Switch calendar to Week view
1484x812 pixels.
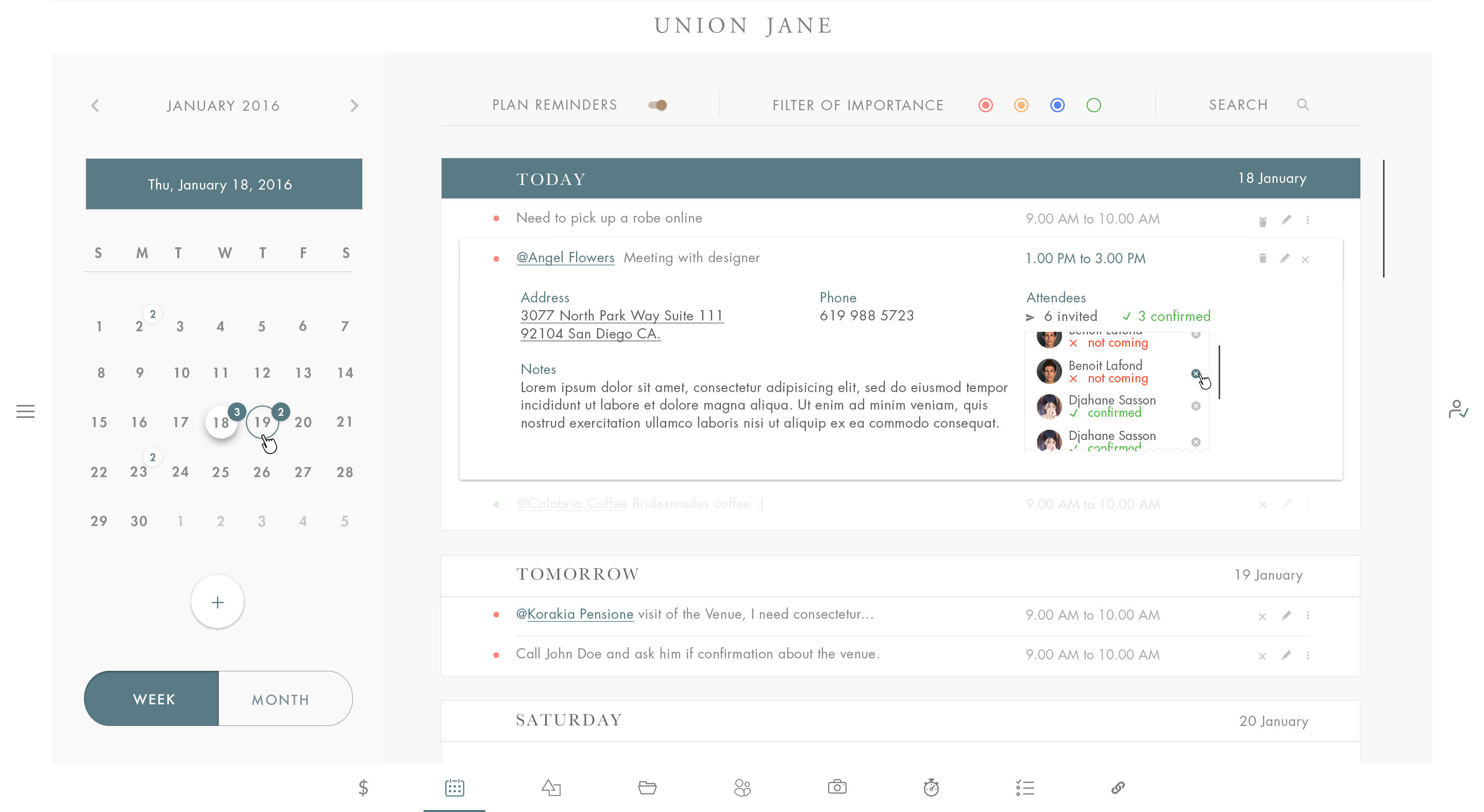click(152, 699)
